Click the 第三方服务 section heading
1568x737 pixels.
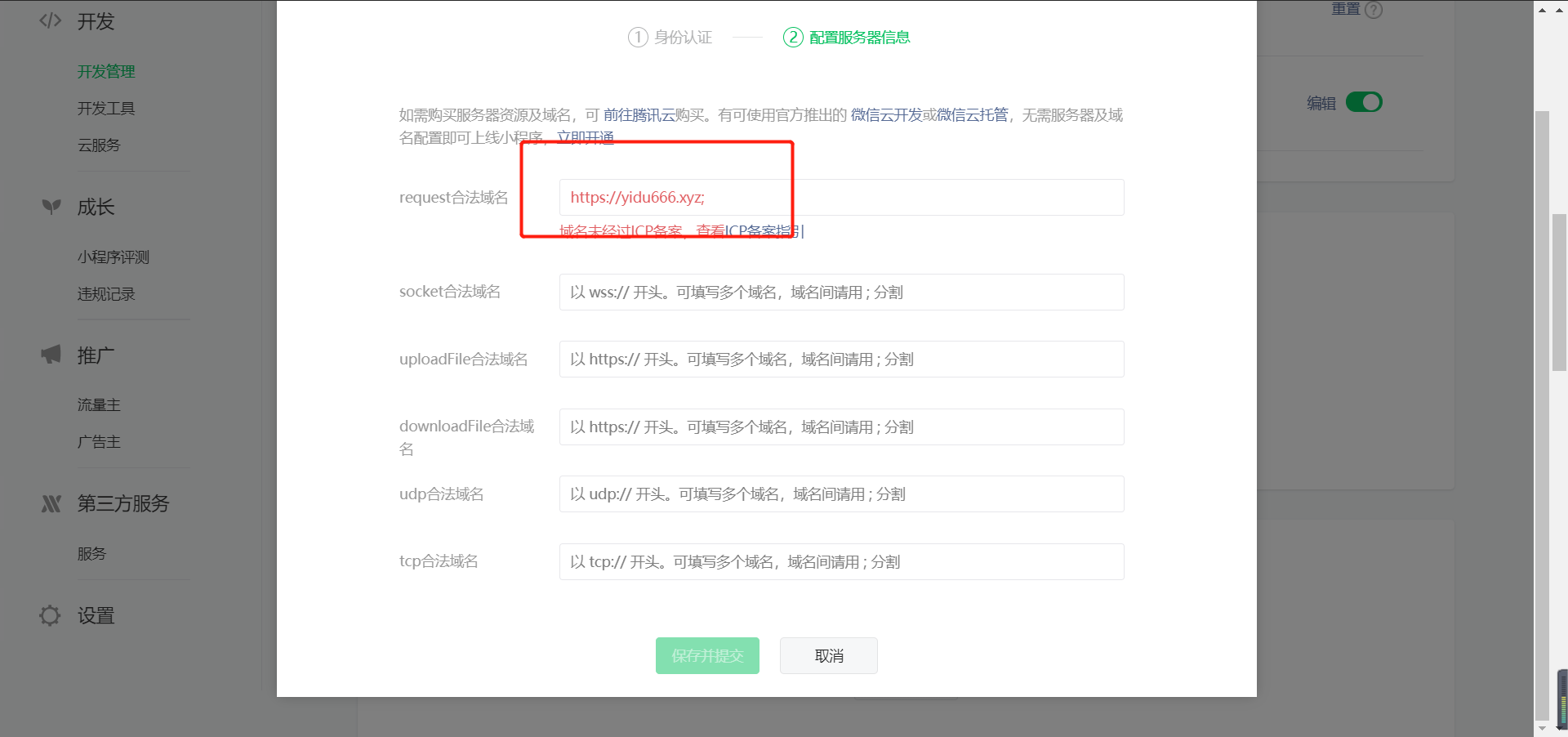tap(123, 504)
